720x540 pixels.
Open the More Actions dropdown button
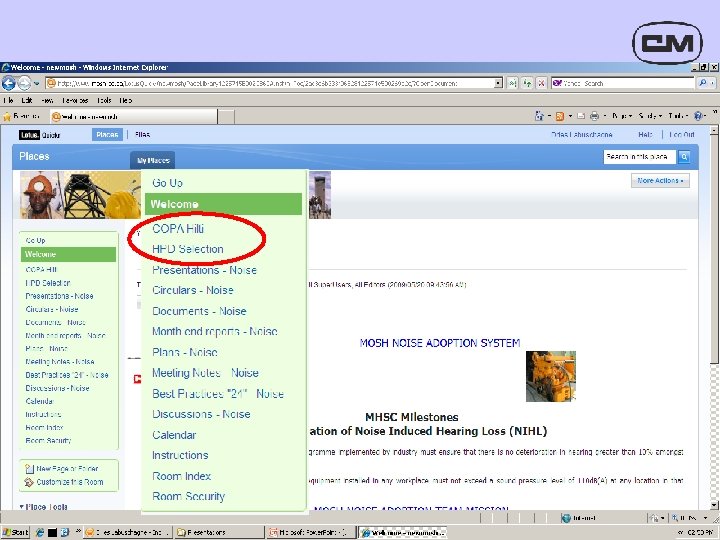pyautogui.click(x=660, y=180)
